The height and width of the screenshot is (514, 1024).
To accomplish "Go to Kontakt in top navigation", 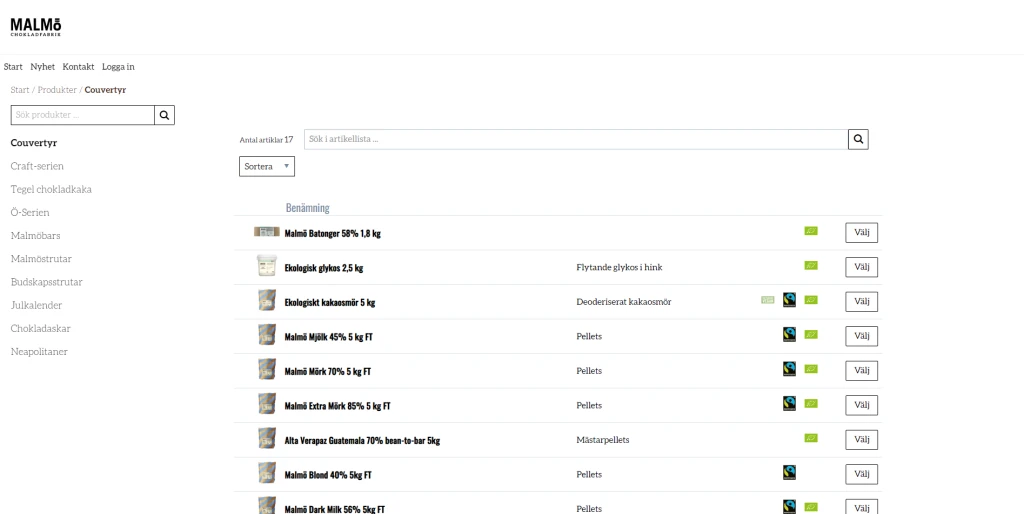I will click(78, 67).
